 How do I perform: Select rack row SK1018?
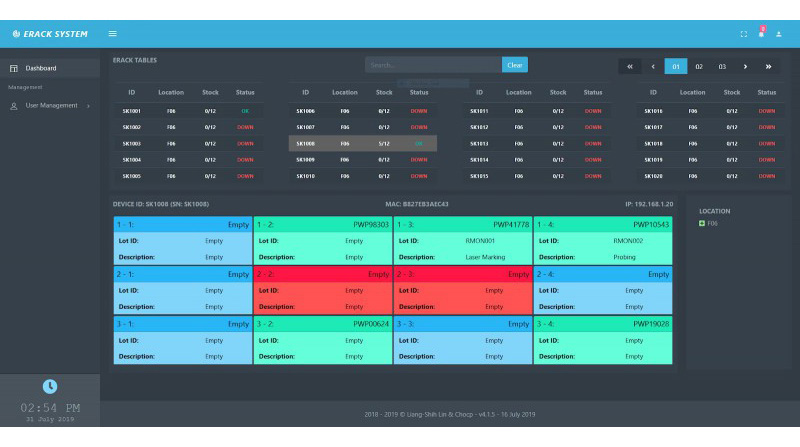point(711,143)
